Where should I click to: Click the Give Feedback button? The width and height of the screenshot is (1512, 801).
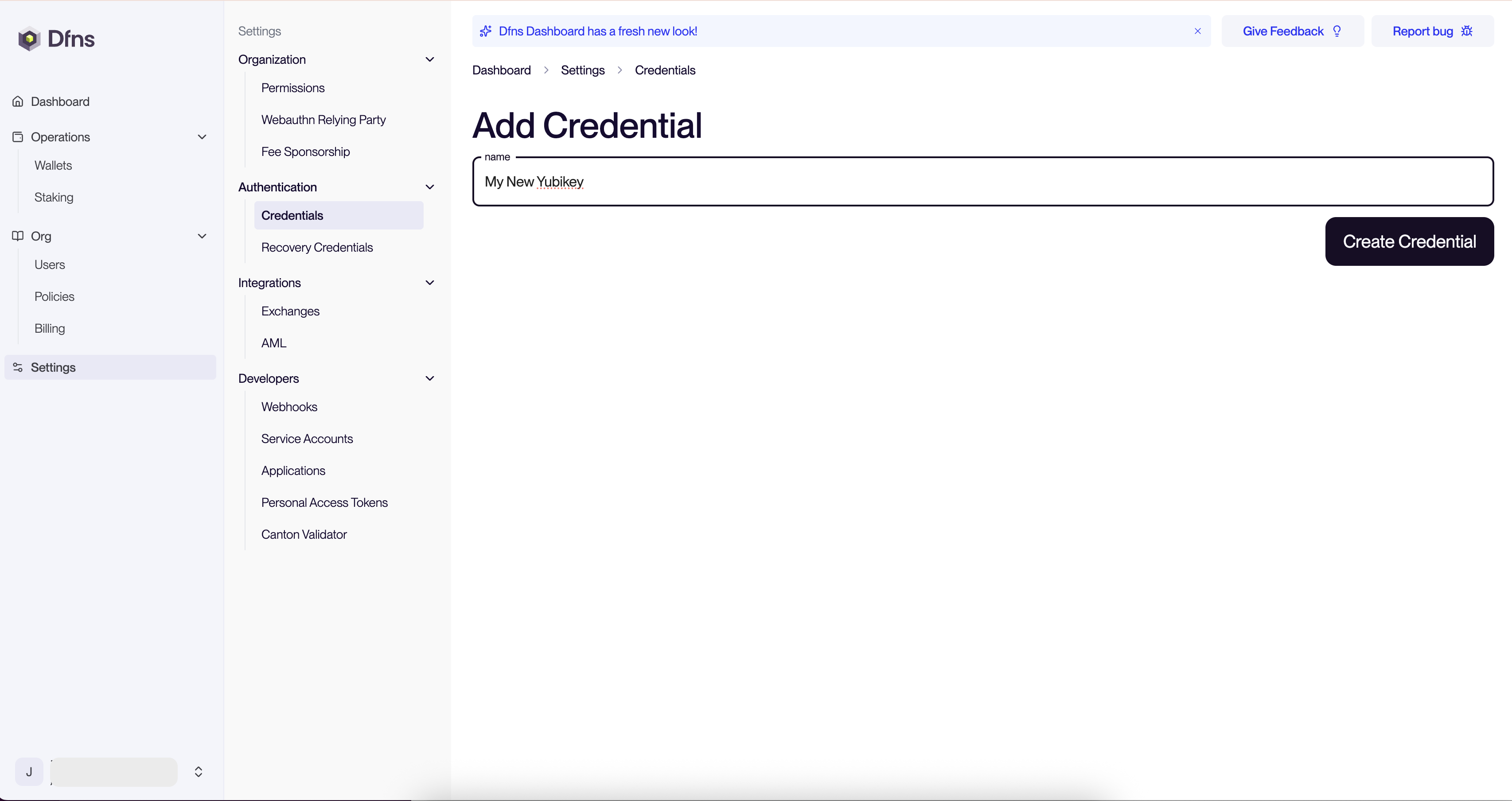[x=1292, y=31]
